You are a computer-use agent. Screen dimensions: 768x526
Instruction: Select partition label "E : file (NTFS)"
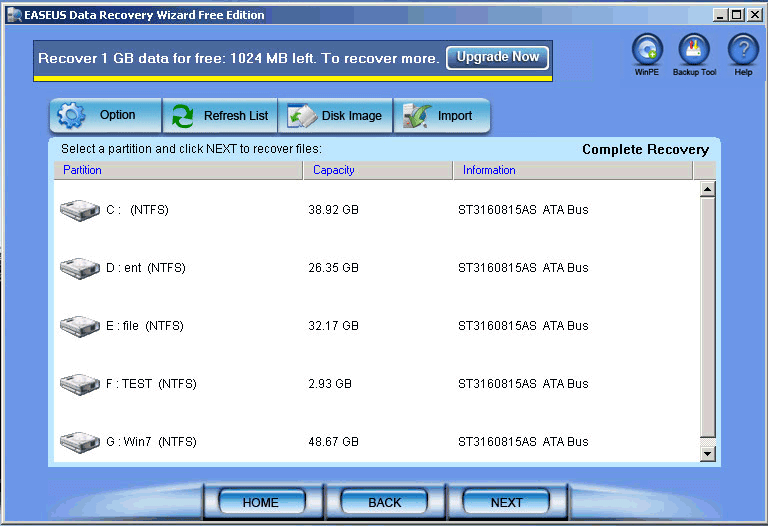click(145, 326)
